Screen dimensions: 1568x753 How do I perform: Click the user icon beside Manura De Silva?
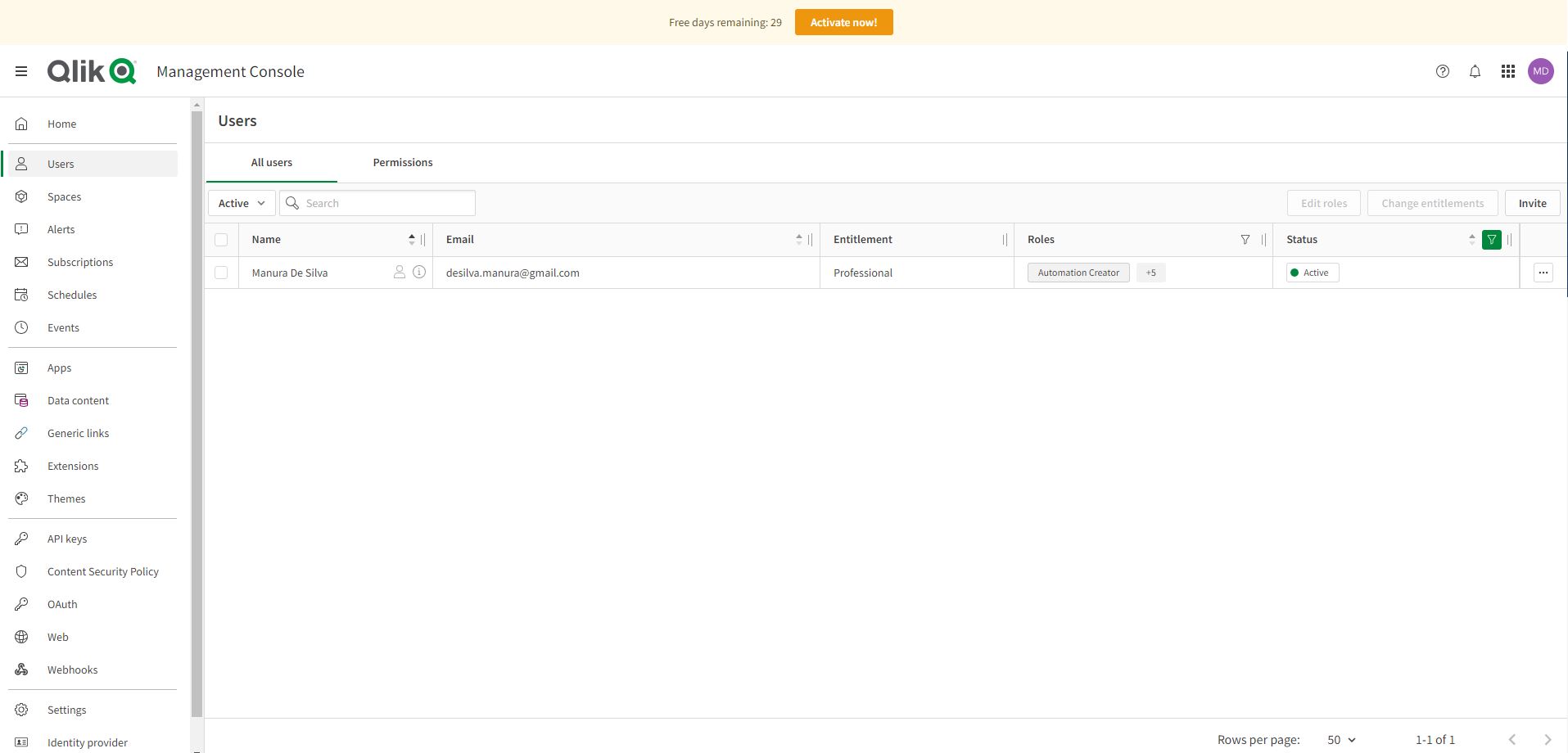point(400,272)
